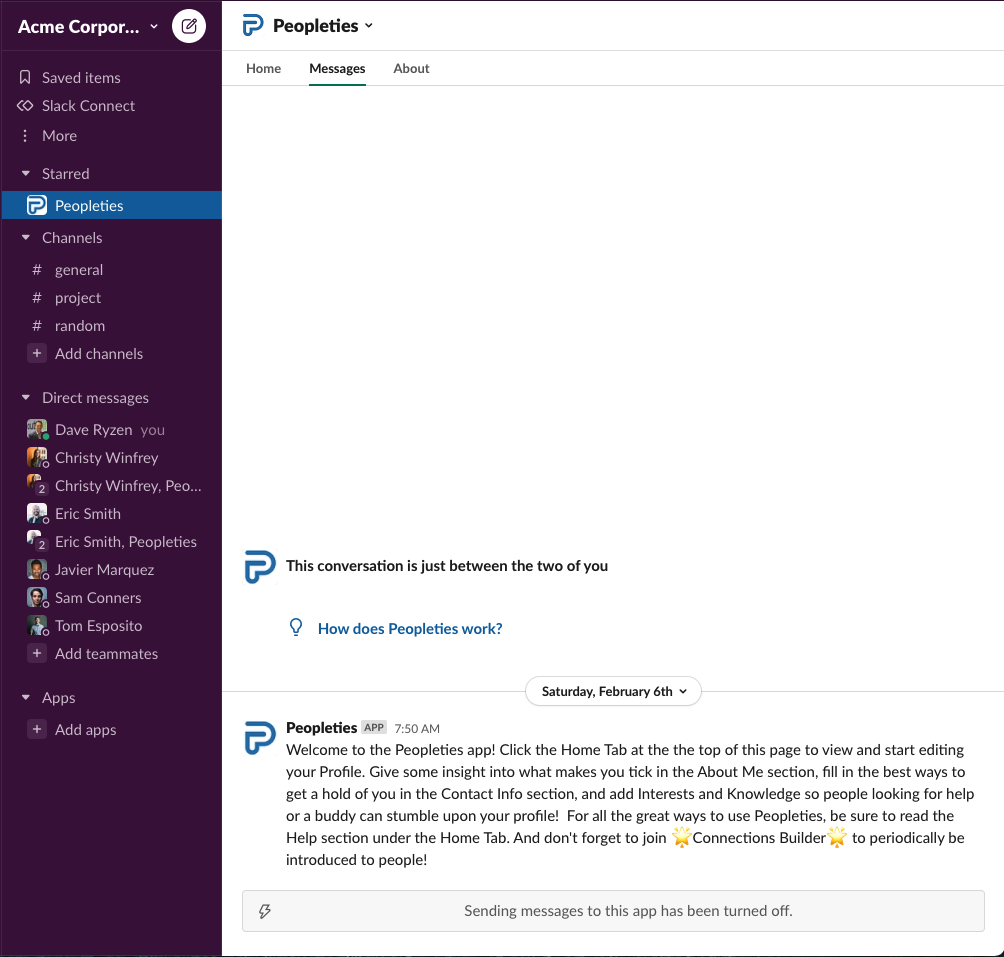
Task: Click the lightbulb icon beside How does Peopleties work
Action: 296,627
